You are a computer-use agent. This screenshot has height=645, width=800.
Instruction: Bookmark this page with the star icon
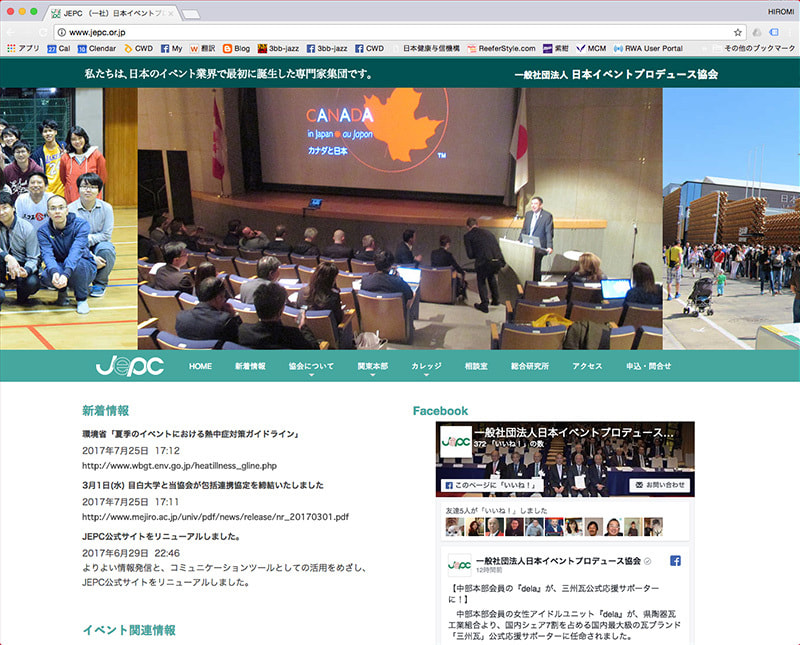point(738,32)
